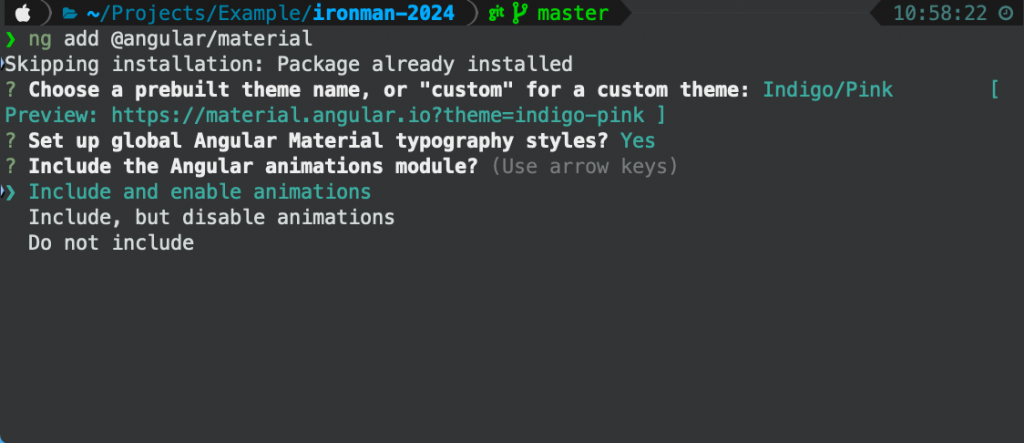The height and width of the screenshot is (443, 1024).
Task: Click the "Yes" typography answer
Action: (x=638, y=141)
